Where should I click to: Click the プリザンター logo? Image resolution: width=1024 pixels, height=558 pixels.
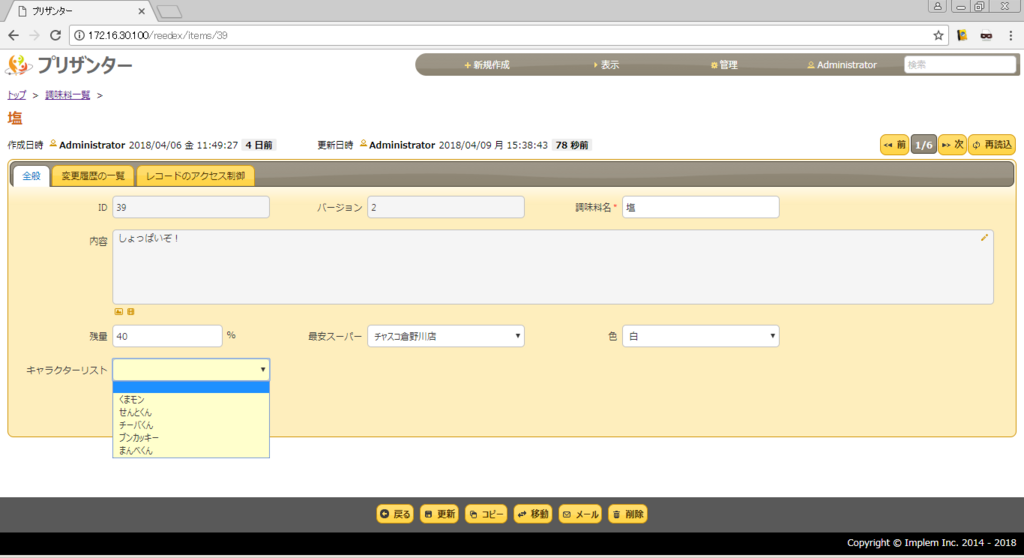coord(69,65)
